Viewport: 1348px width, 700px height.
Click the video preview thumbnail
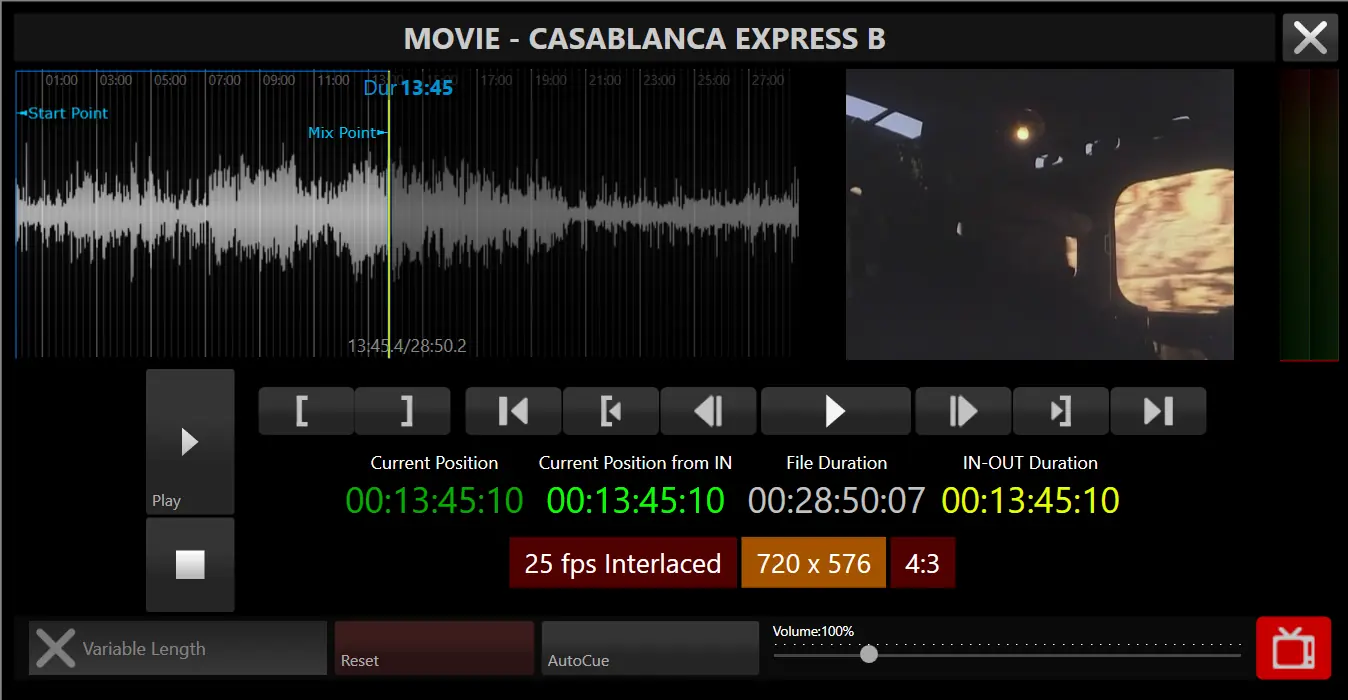[1040, 214]
